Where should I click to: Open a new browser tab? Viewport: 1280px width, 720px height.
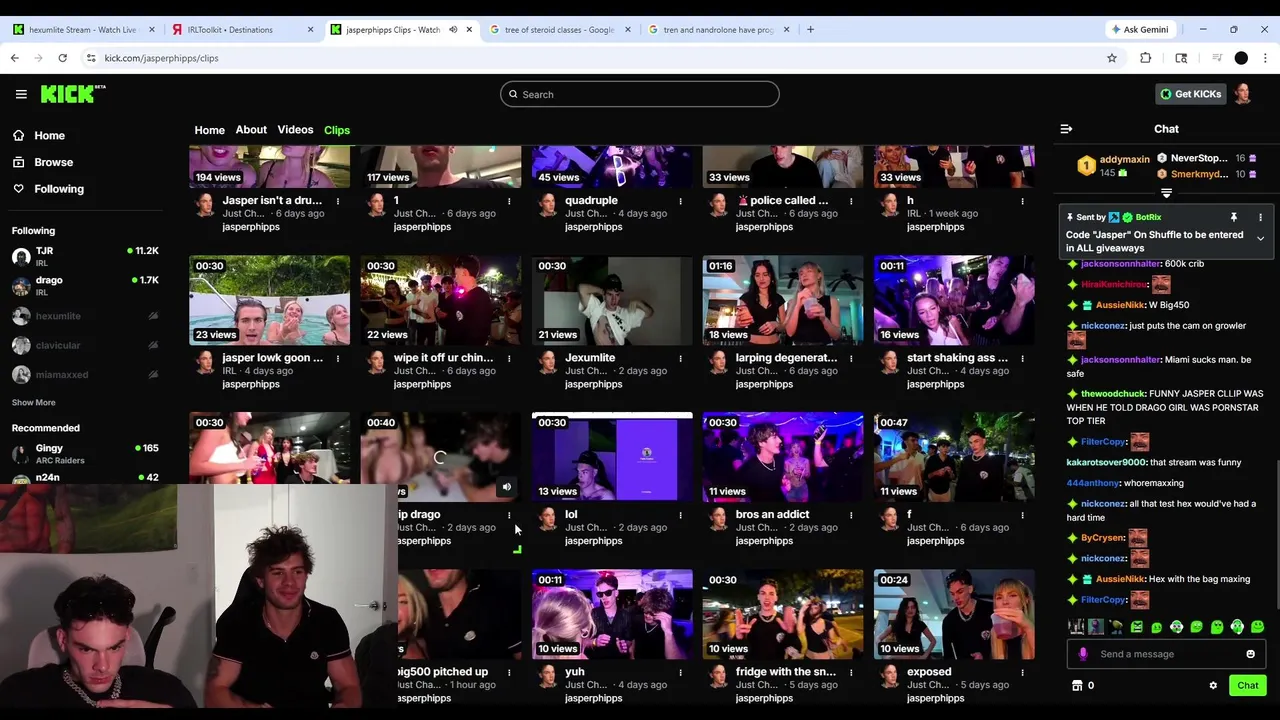click(810, 30)
